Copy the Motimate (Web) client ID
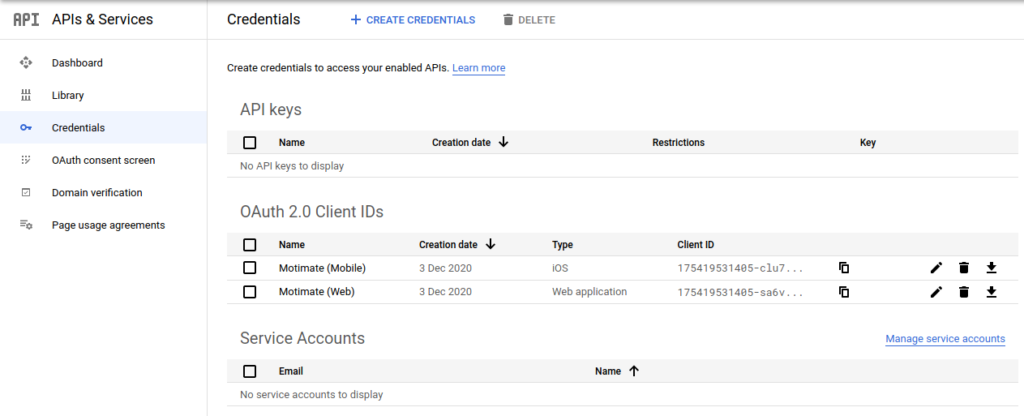1024x416 pixels. (x=844, y=292)
